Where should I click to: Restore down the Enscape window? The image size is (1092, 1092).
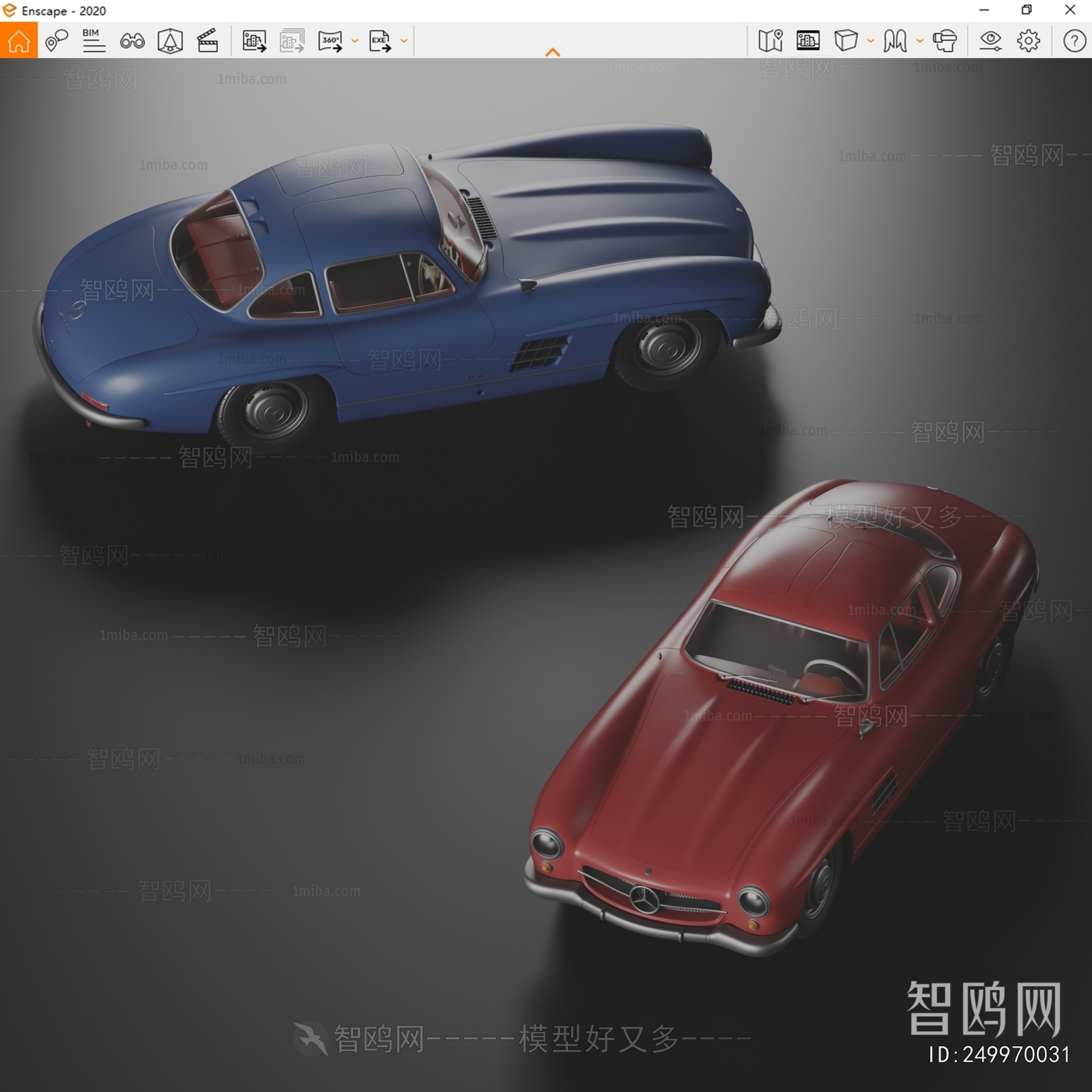pyautogui.click(x=1026, y=10)
